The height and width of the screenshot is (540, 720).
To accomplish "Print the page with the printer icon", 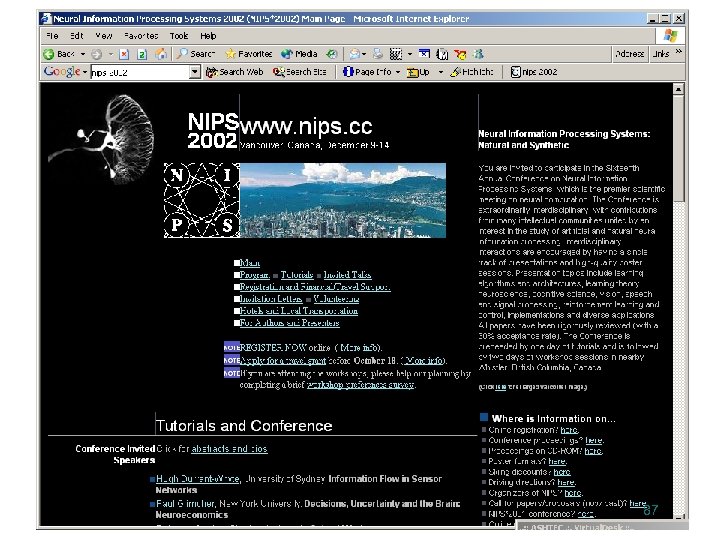I will [377, 54].
